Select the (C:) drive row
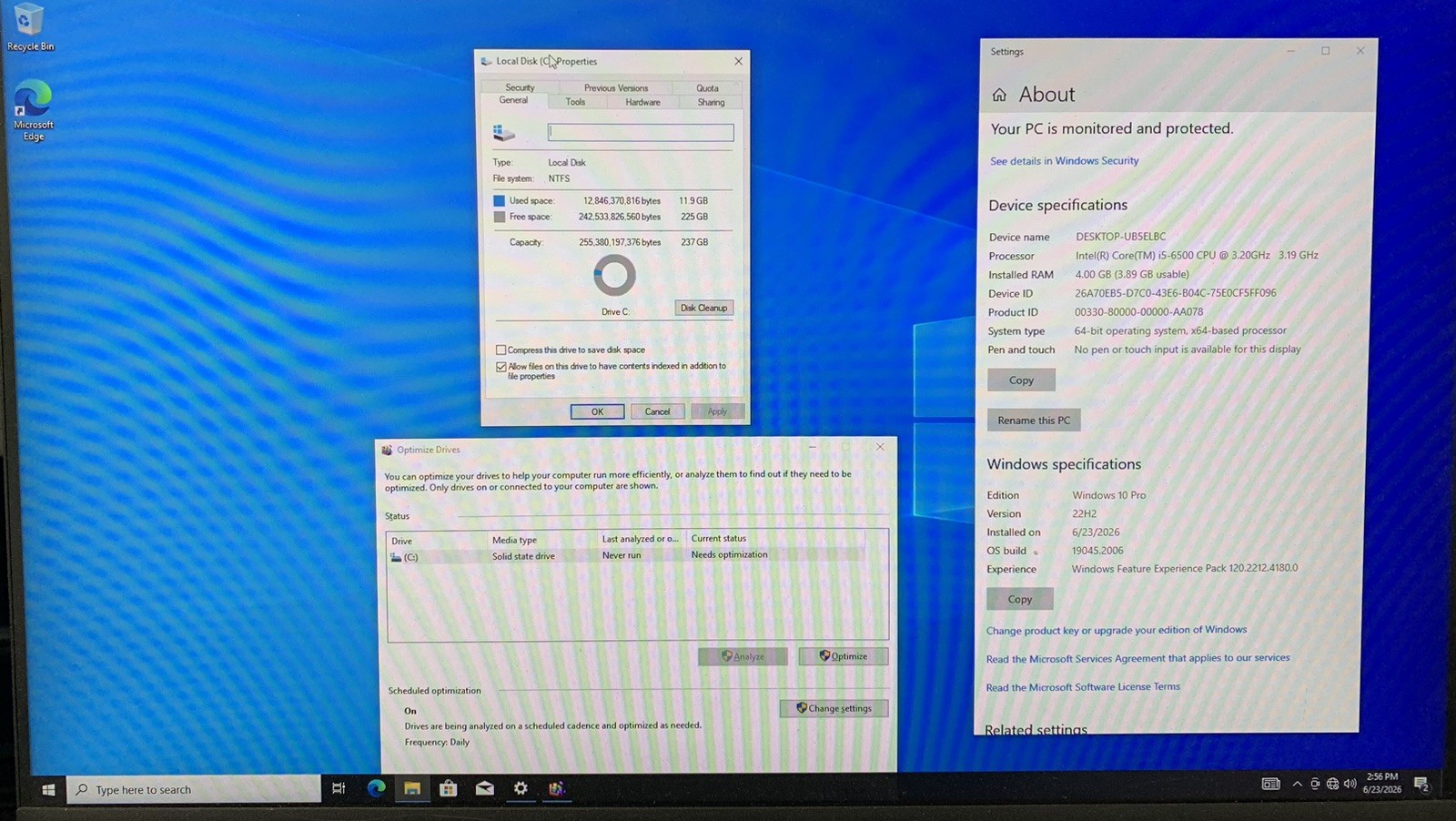This screenshot has height=821, width=1456. point(626,556)
